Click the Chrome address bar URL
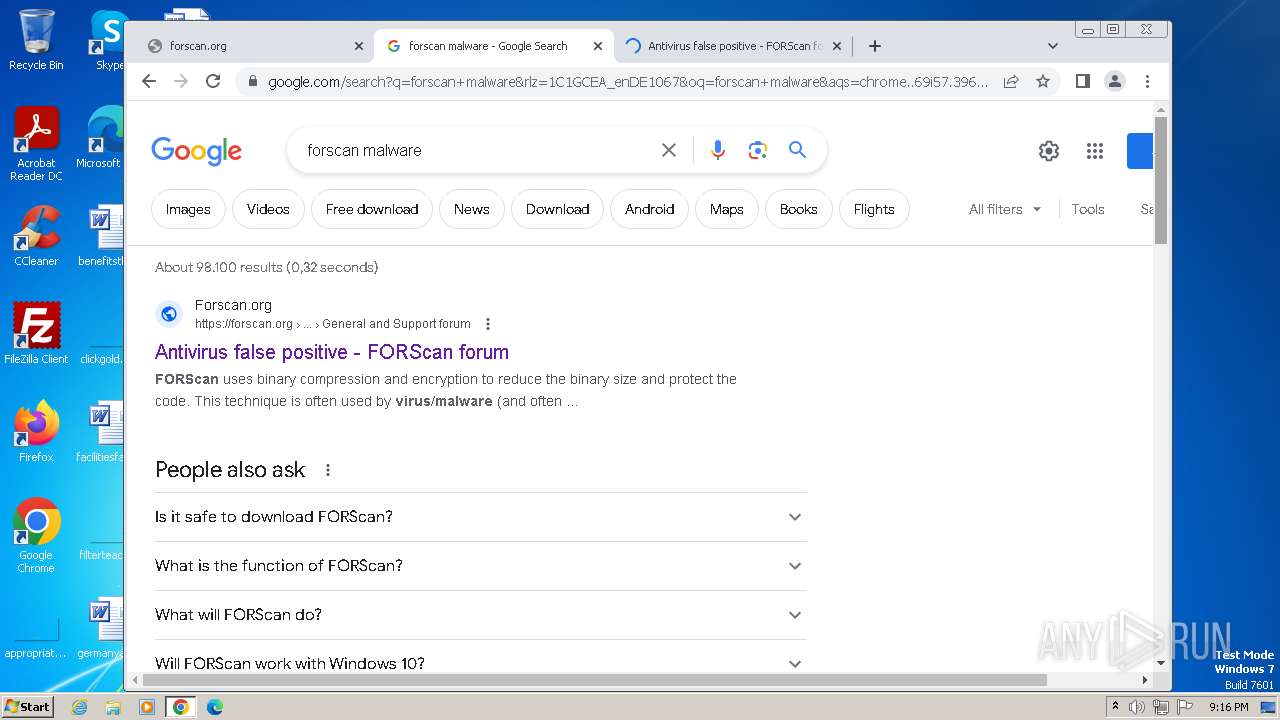 (628, 82)
